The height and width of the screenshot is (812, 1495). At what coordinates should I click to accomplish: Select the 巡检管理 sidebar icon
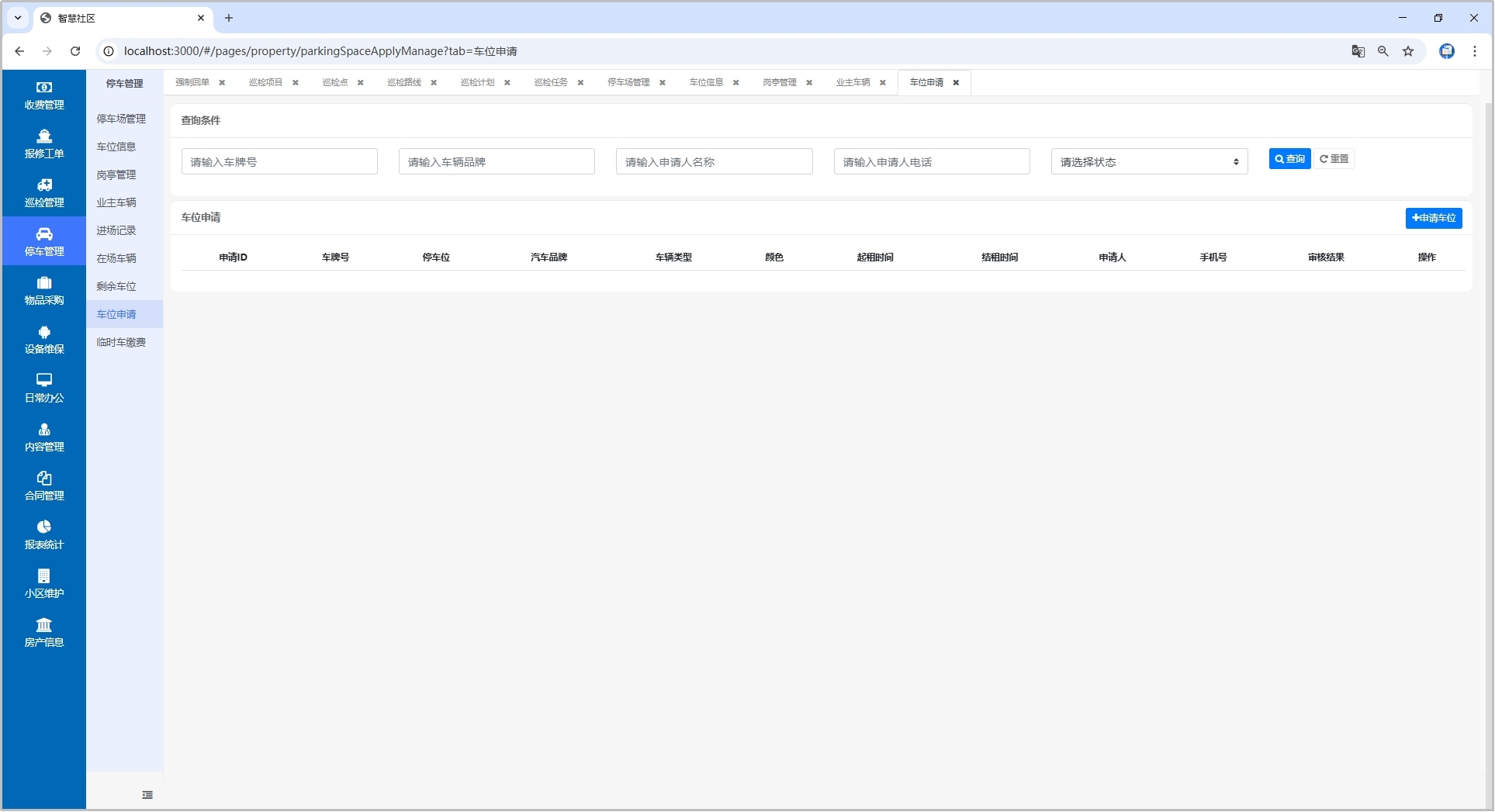(44, 185)
